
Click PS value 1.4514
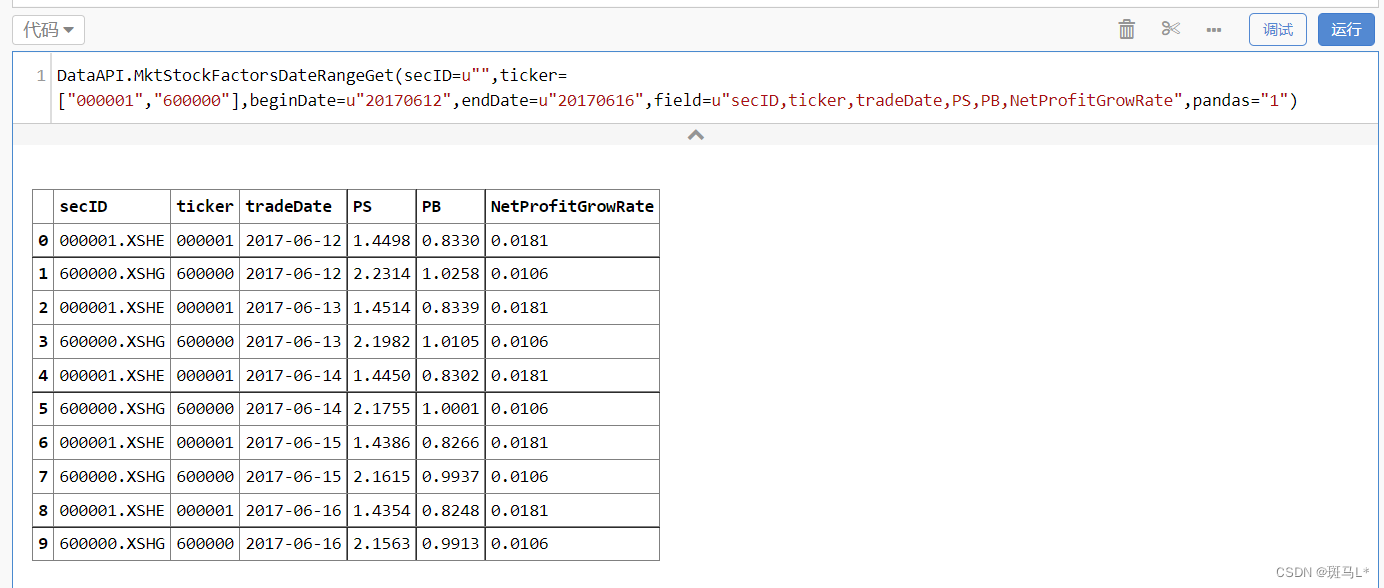[x=382, y=308]
